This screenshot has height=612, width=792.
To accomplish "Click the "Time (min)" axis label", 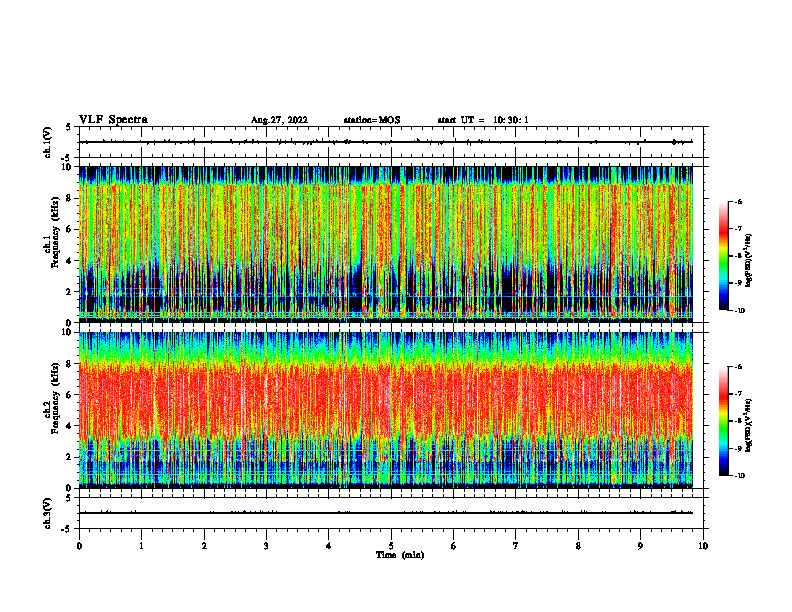I will 400,555.
